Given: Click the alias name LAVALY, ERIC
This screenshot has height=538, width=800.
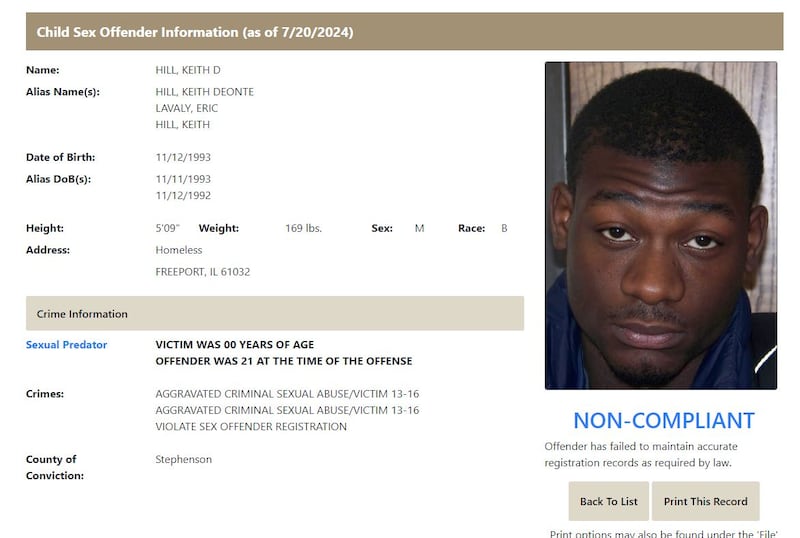Looking at the screenshot, I should point(186,108).
